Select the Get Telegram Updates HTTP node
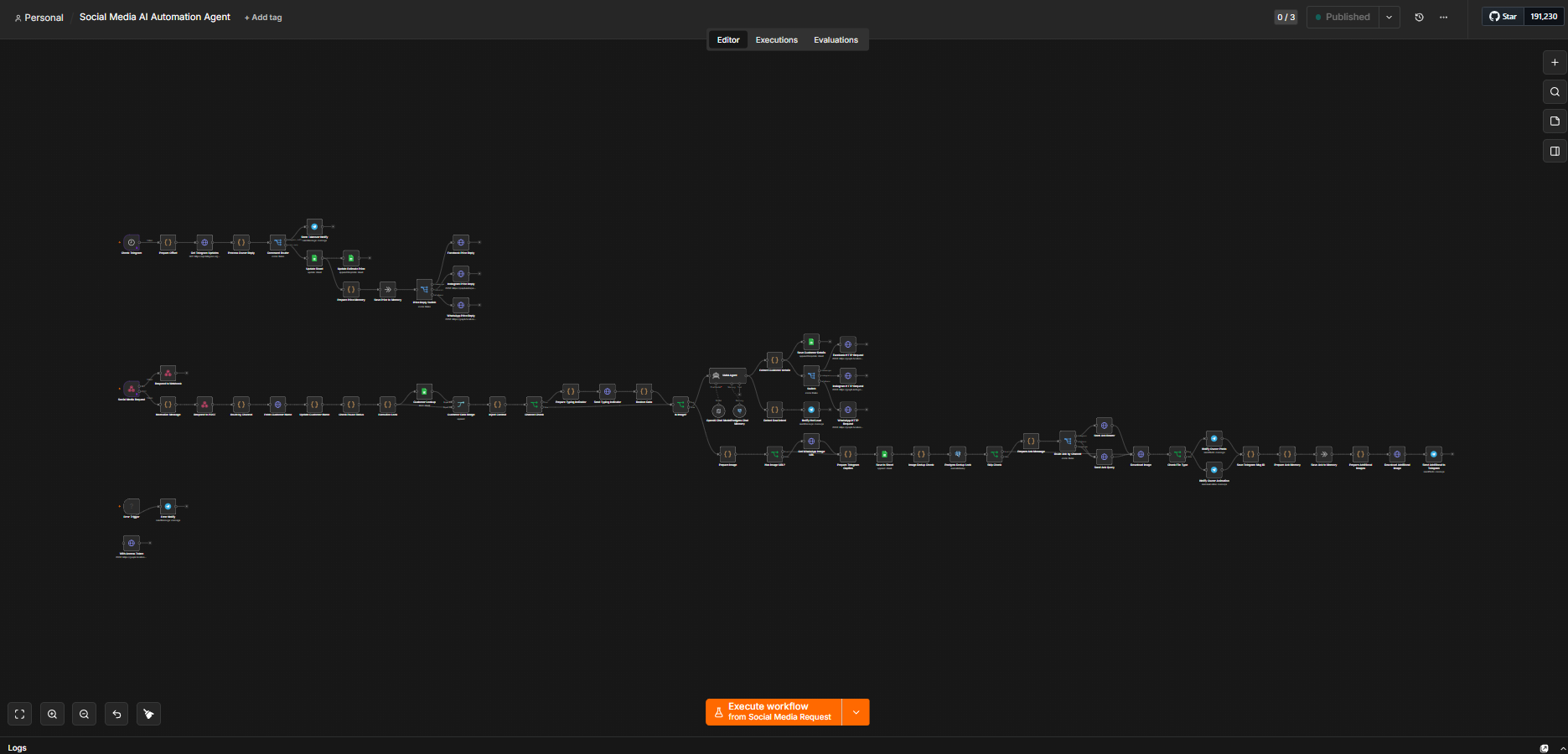Screen dimensions: 1568x754 click(204, 242)
